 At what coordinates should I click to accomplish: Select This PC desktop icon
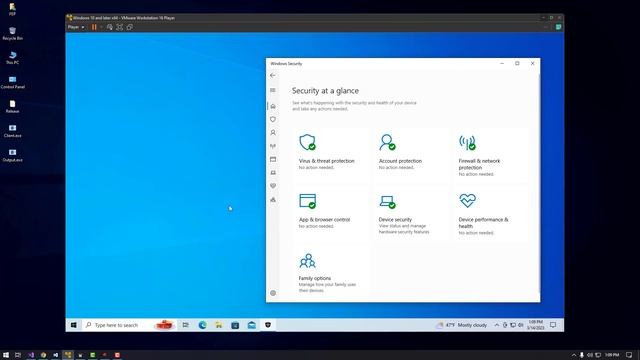click(13, 58)
